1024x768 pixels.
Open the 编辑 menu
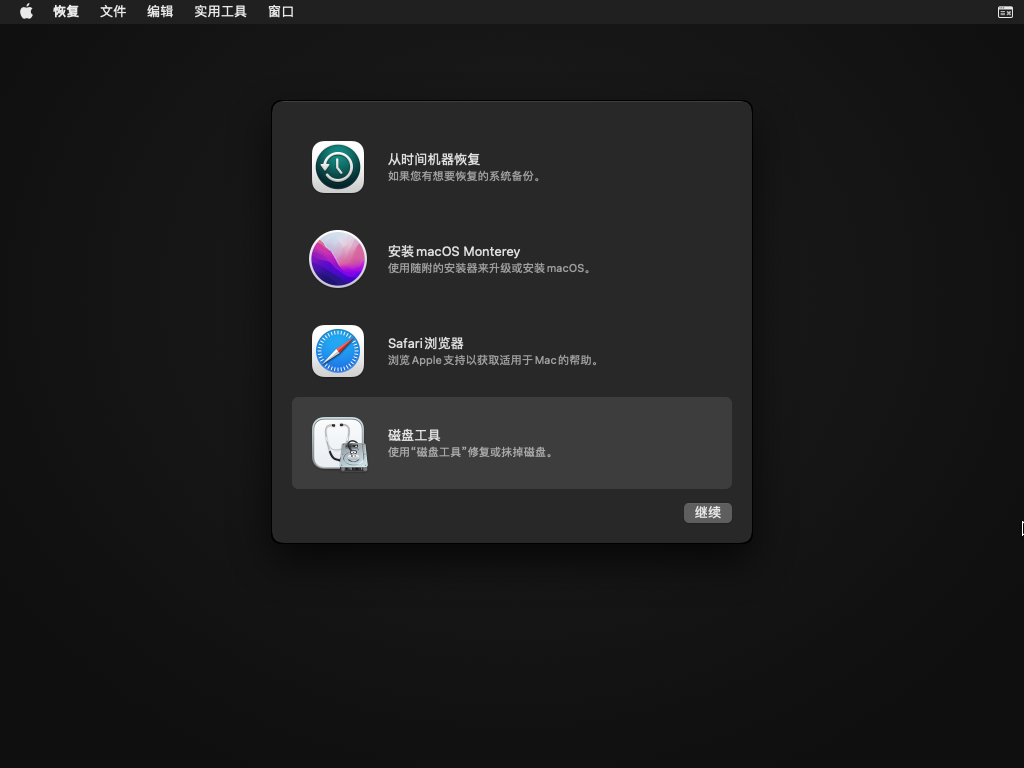point(160,12)
